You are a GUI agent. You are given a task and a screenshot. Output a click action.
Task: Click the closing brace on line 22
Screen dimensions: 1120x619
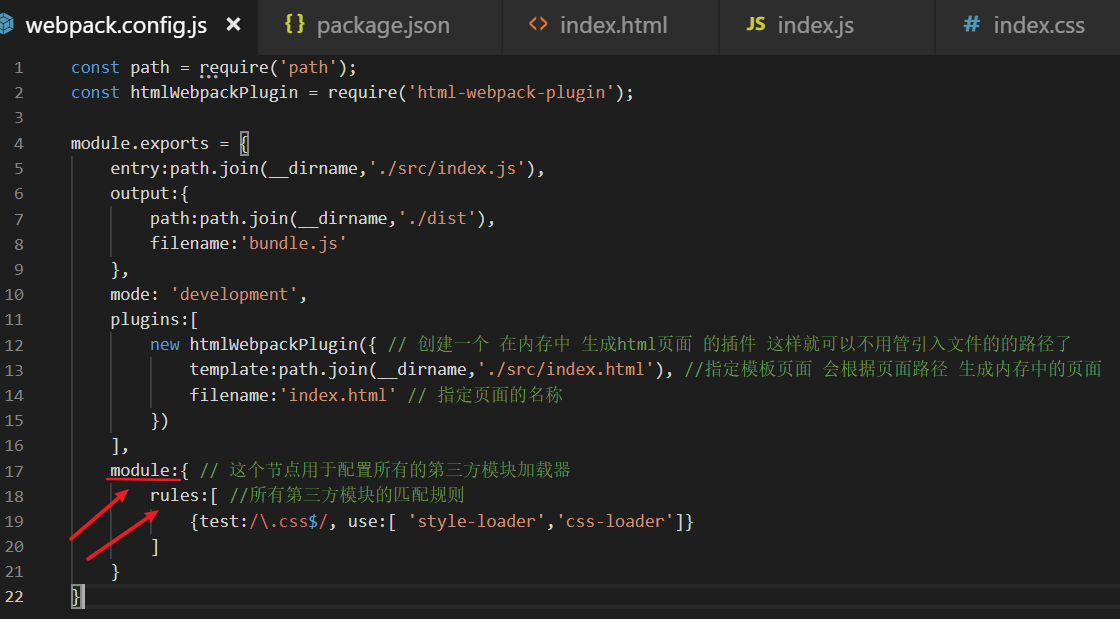(76, 596)
